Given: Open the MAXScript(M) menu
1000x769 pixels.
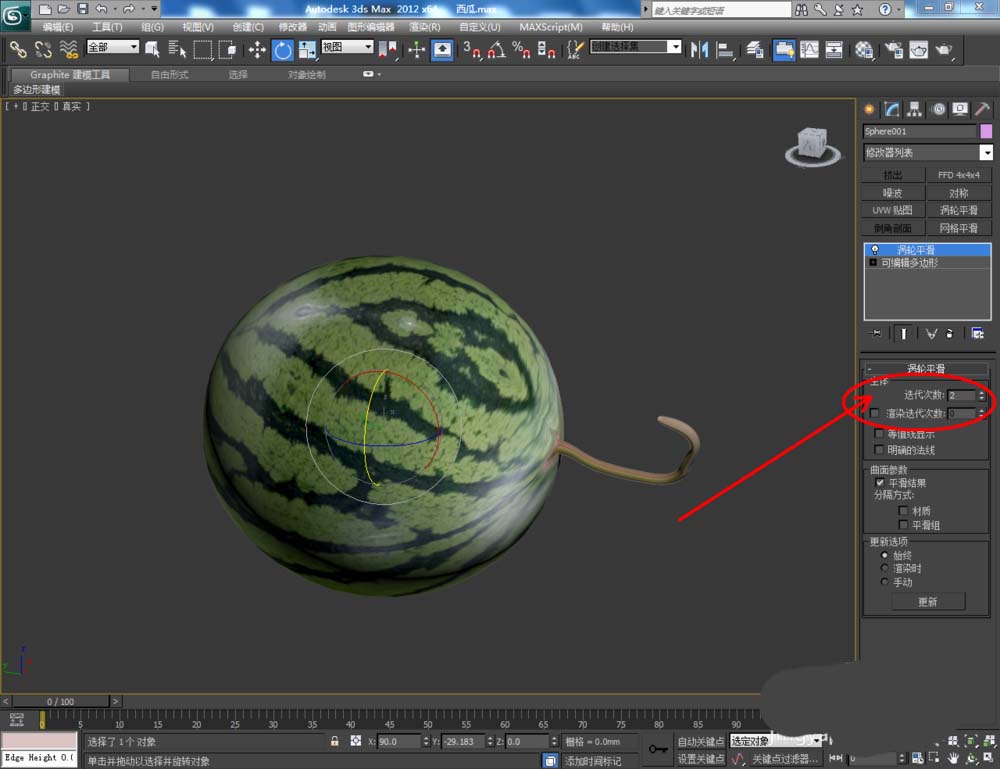Looking at the screenshot, I should (x=550, y=27).
